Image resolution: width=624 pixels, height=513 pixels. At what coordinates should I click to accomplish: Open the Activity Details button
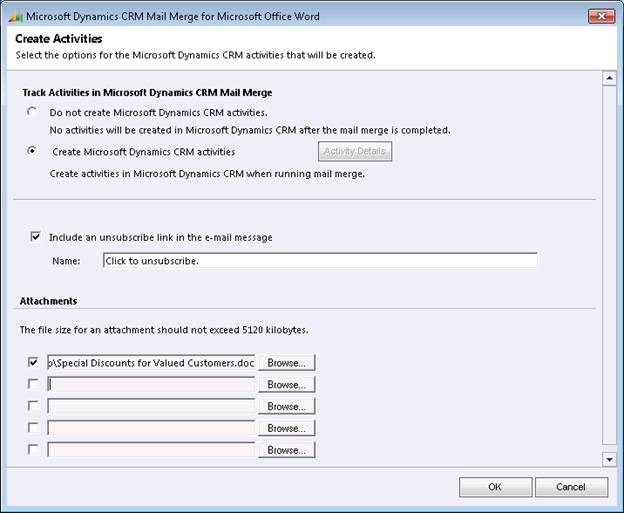[x=355, y=151]
